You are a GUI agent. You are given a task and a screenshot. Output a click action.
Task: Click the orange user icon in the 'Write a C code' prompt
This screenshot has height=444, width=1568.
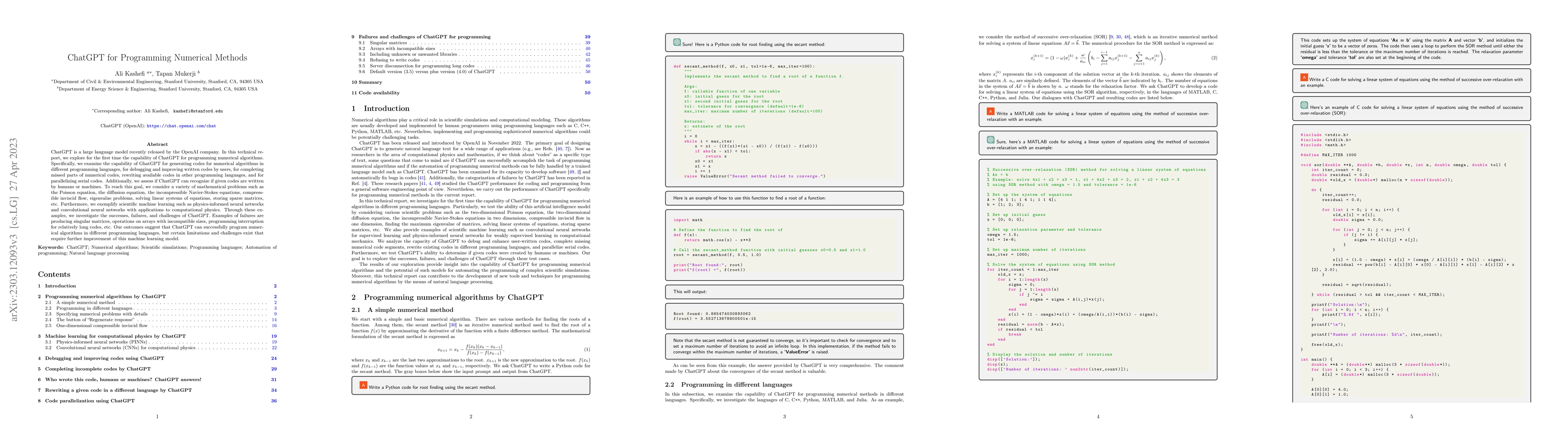click(1304, 77)
